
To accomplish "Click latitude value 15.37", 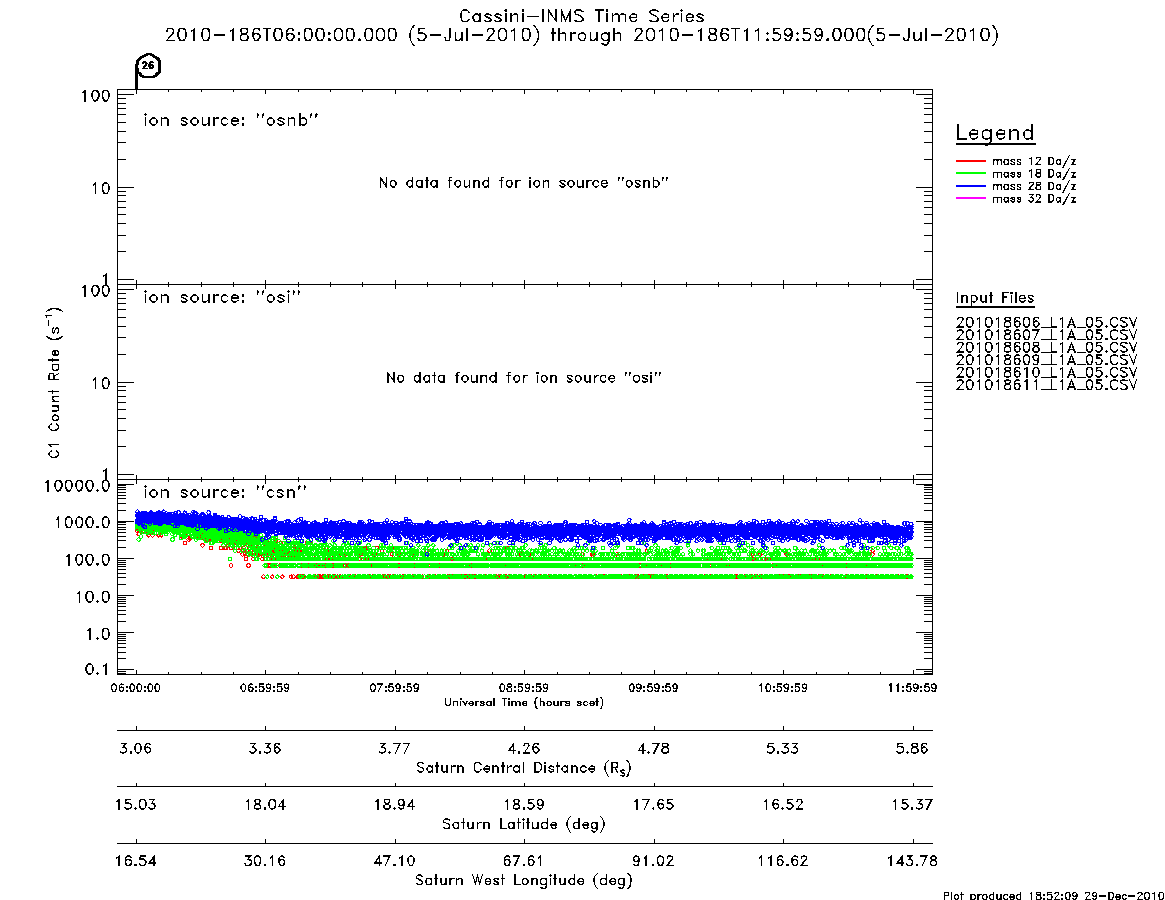I will click(x=912, y=805).
